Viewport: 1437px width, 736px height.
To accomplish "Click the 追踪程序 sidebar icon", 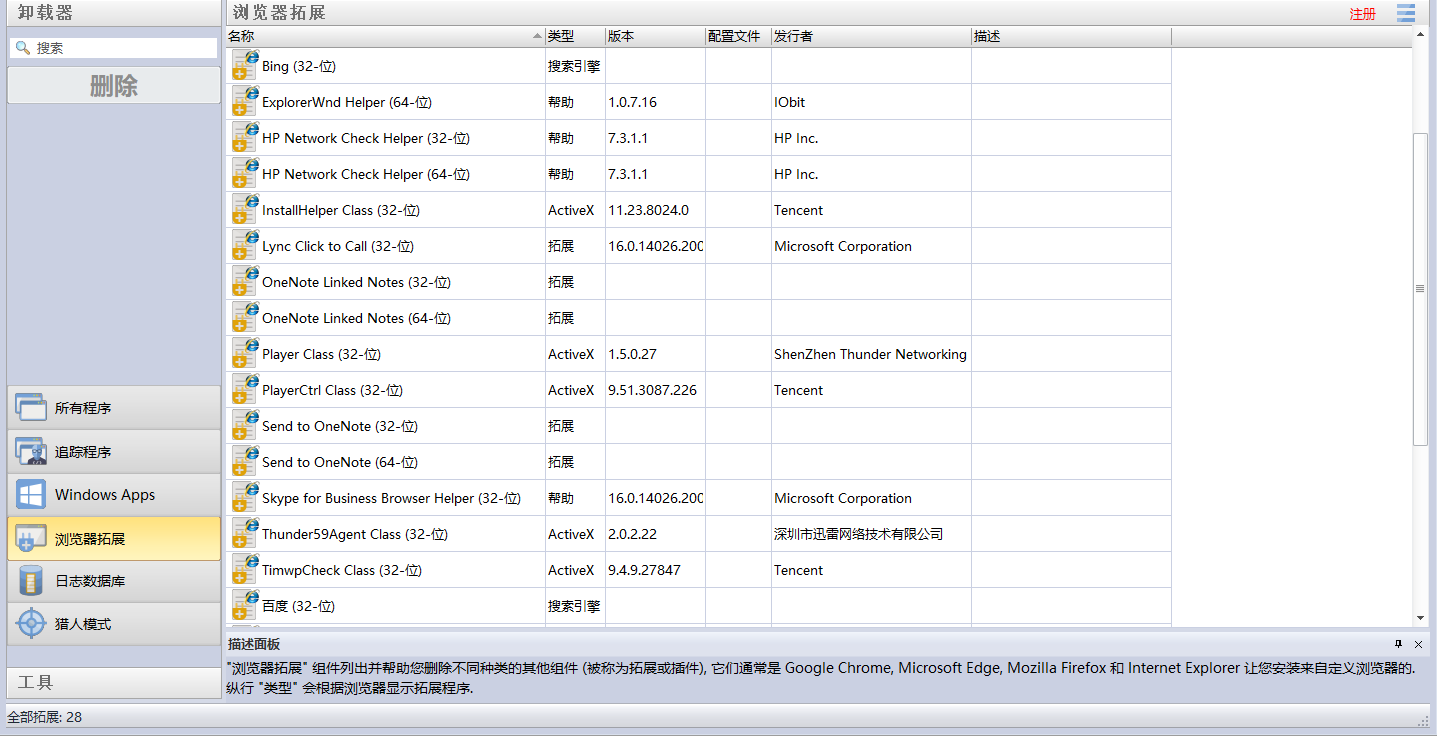I will (31, 451).
